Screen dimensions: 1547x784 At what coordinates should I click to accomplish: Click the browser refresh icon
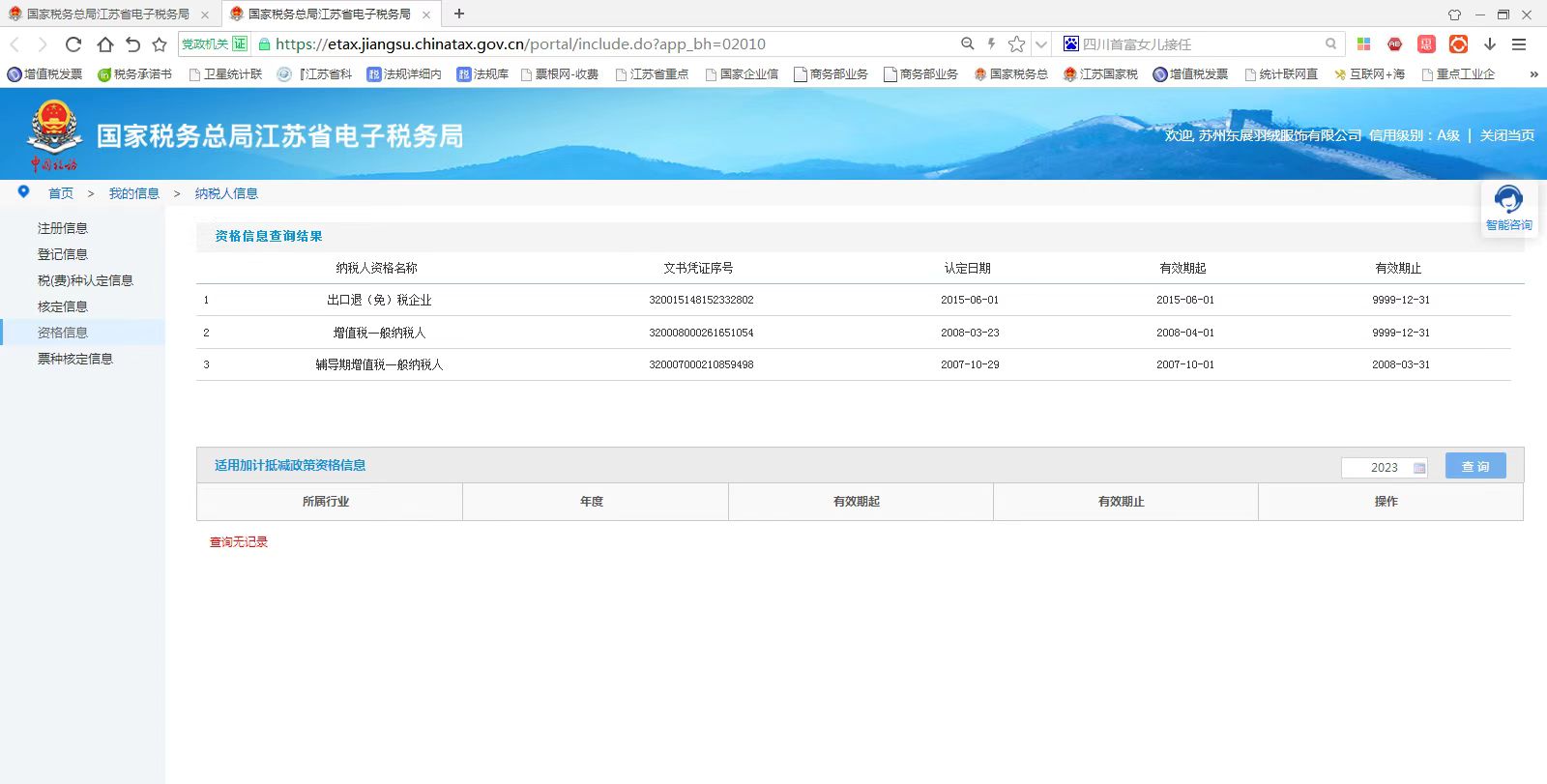coord(73,44)
